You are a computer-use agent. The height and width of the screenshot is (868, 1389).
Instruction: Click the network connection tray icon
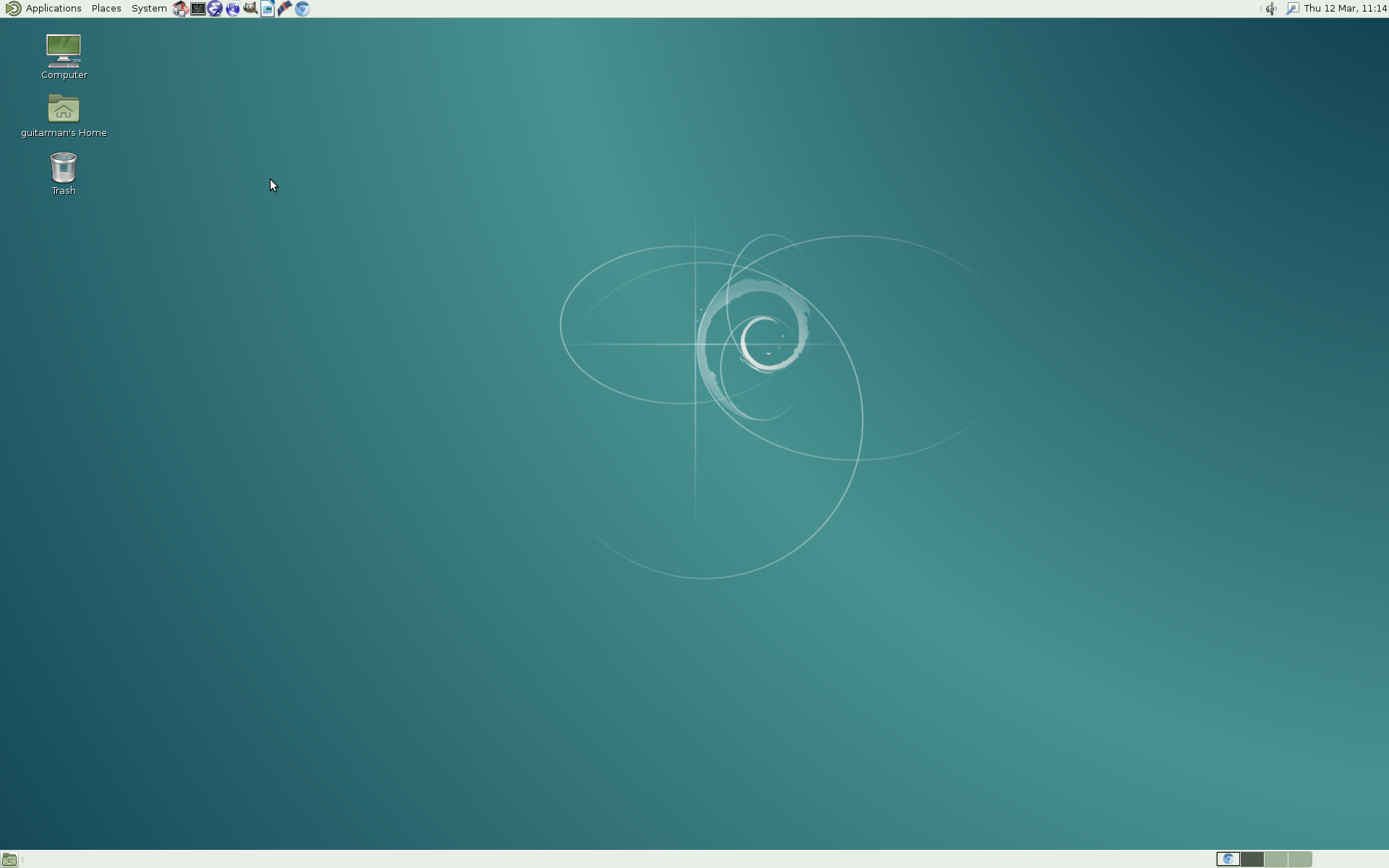pyautogui.click(x=1292, y=9)
